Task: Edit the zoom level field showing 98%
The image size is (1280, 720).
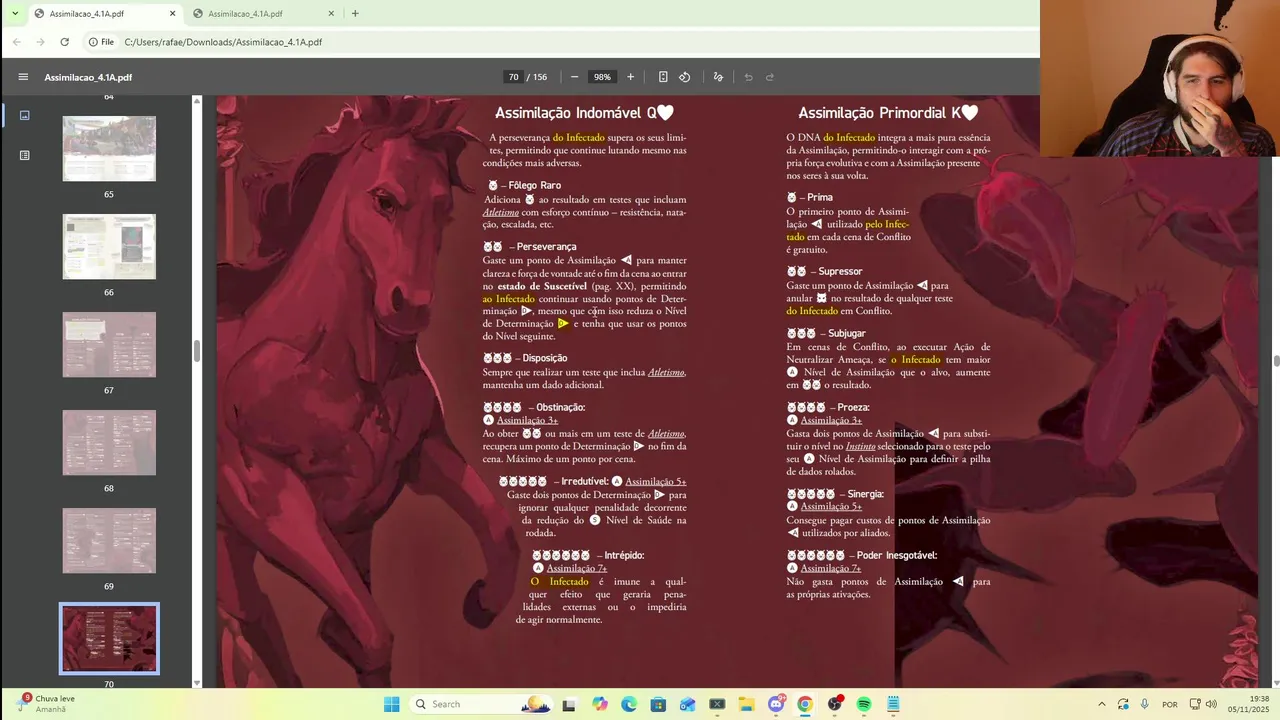Action: pos(602,77)
